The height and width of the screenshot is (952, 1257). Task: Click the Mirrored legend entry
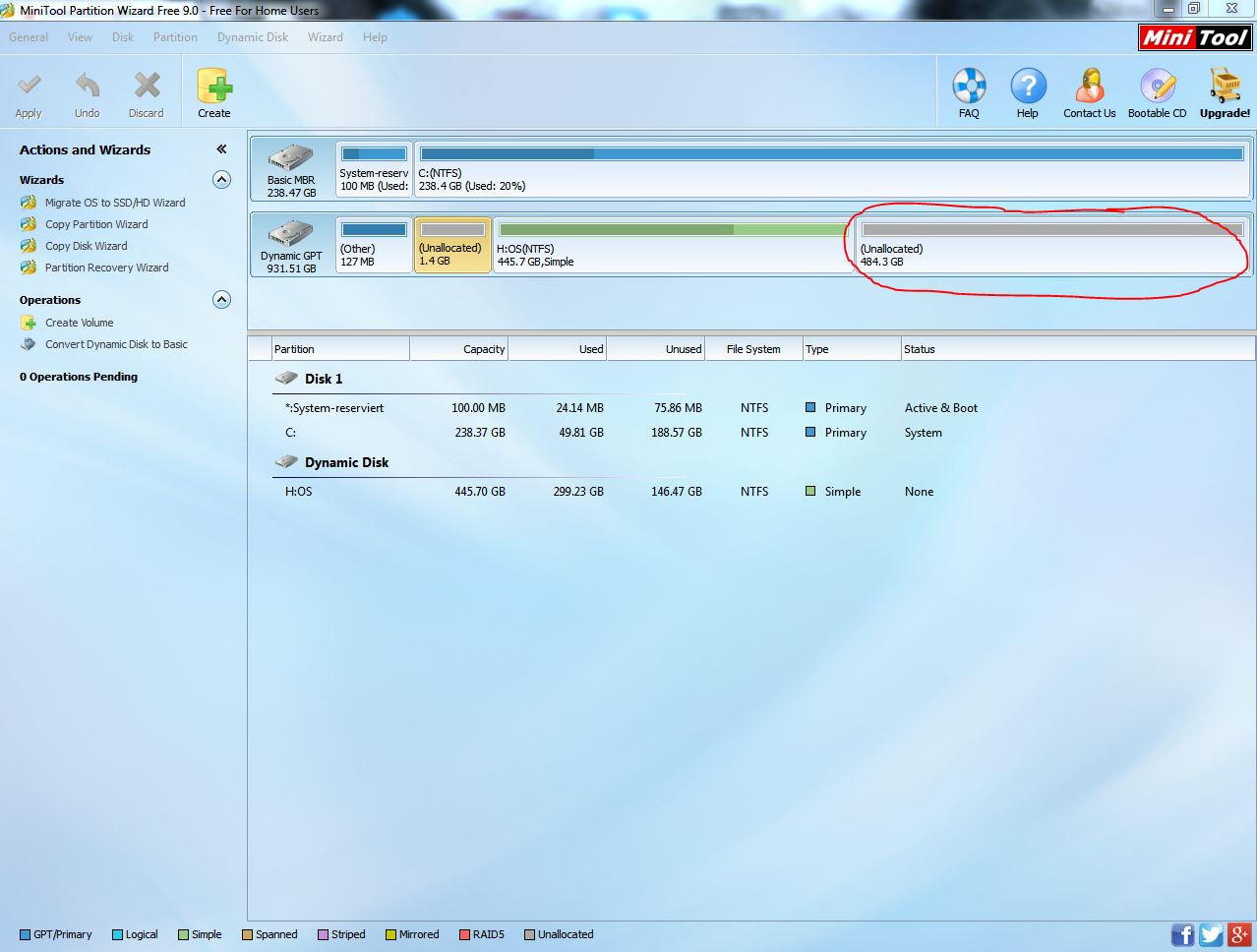tap(412, 934)
